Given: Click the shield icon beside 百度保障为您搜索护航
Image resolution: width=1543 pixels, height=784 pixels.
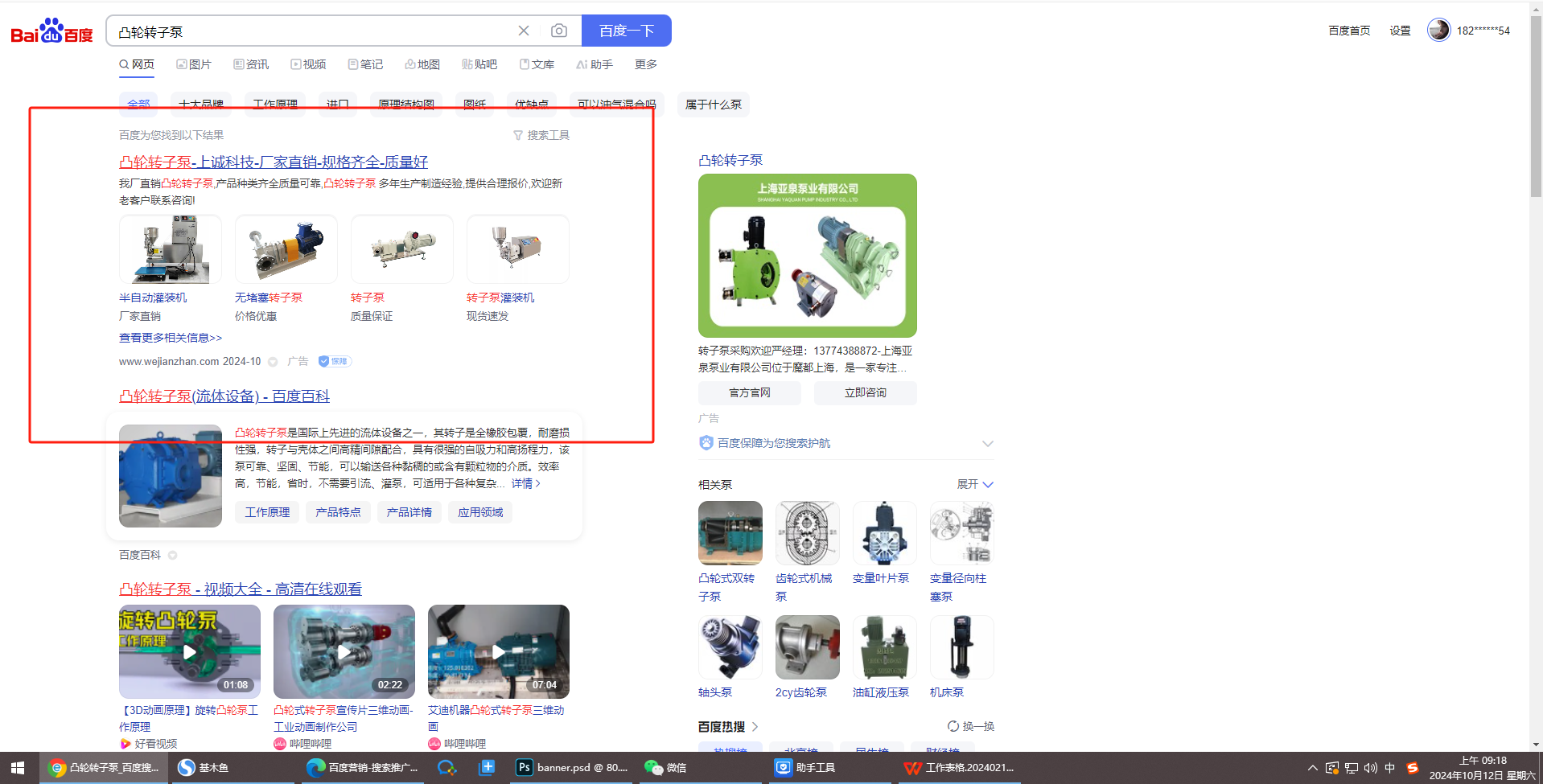Looking at the screenshot, I should tap(706, 443).
